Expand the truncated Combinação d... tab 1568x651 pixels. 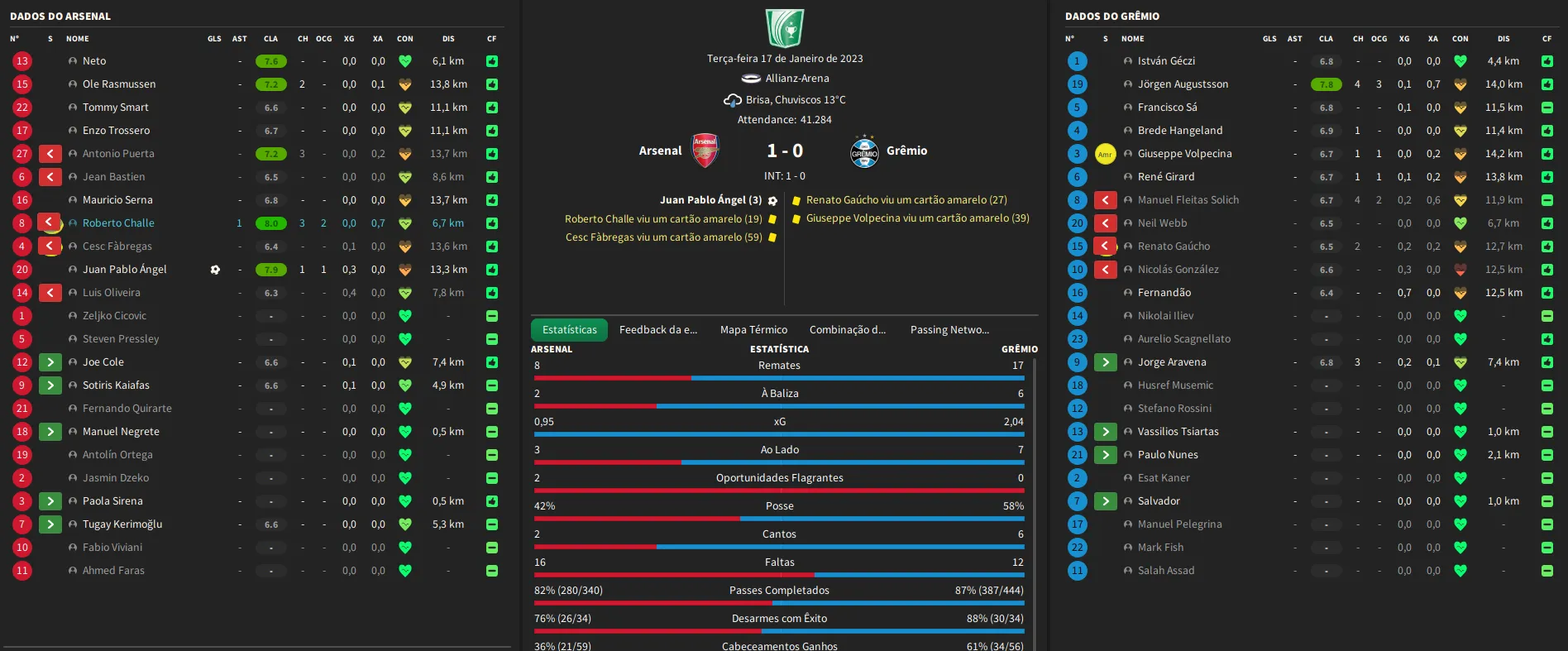click(x=848, y=330)
